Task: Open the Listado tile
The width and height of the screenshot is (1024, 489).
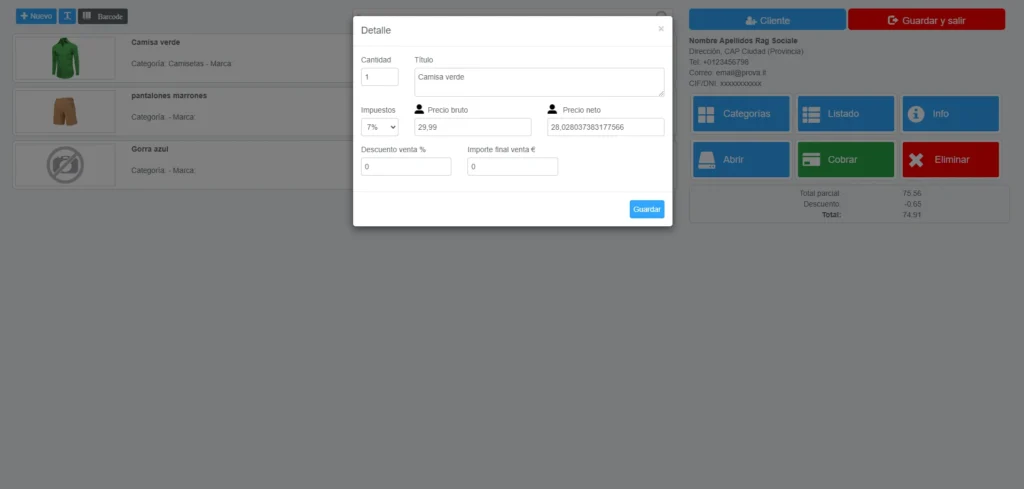Action: point(846,114)
